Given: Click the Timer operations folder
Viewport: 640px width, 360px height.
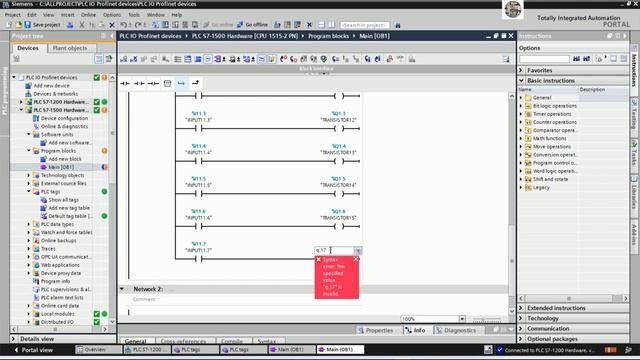Looking at the screenshot, I should (x=552, y=114).
